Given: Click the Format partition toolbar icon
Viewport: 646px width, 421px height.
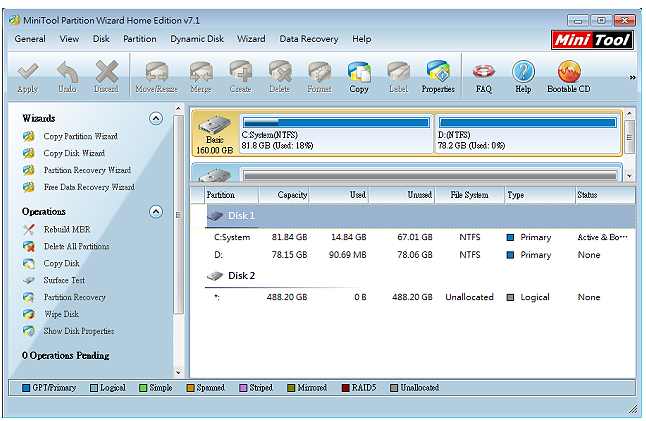Looking at the screenshot, I should [320, 71].
